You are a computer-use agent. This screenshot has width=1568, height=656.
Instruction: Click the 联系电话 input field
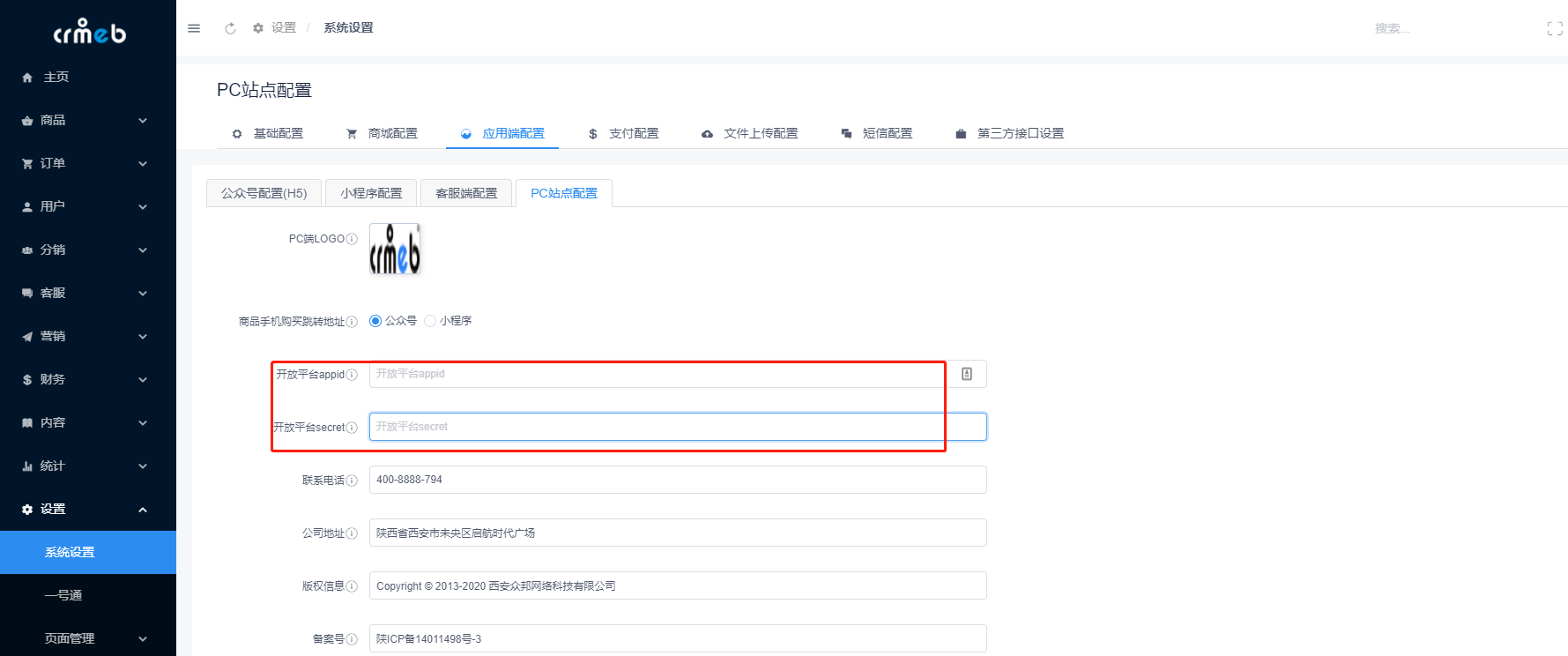click(x=678, y=480)
